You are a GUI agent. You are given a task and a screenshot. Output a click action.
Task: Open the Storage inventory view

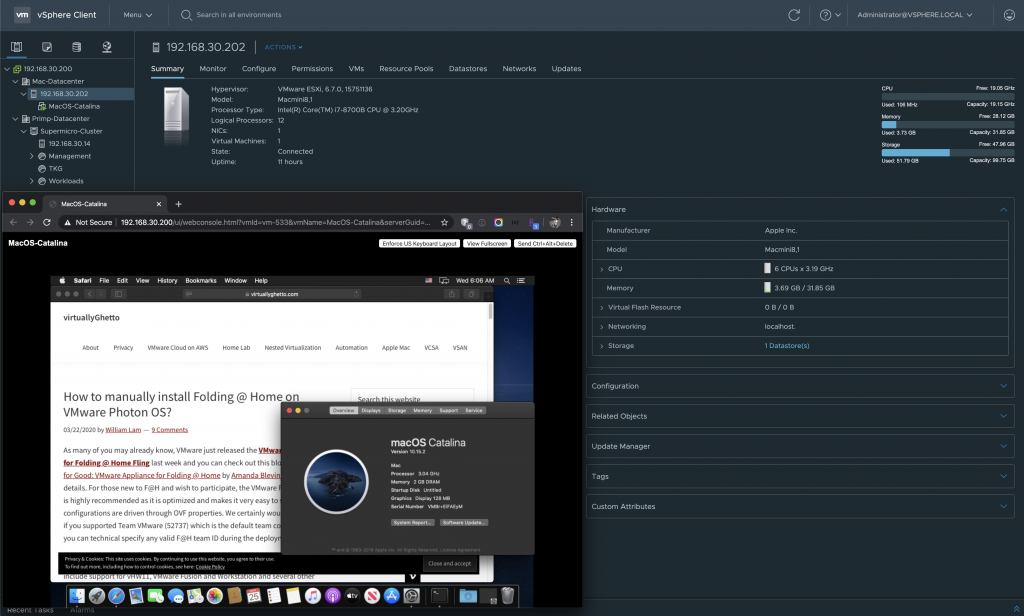coord(76,47)
